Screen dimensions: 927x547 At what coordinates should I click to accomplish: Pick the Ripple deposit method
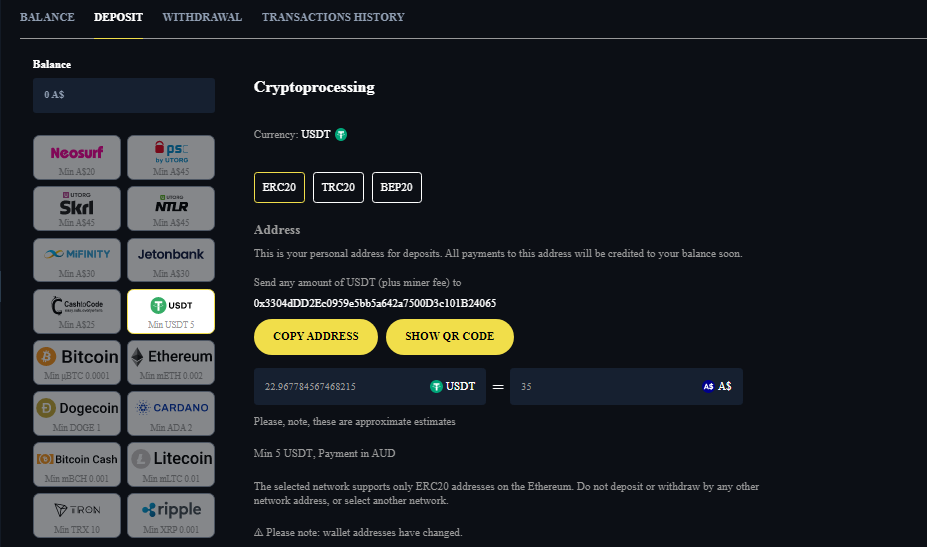coord(171,515)
